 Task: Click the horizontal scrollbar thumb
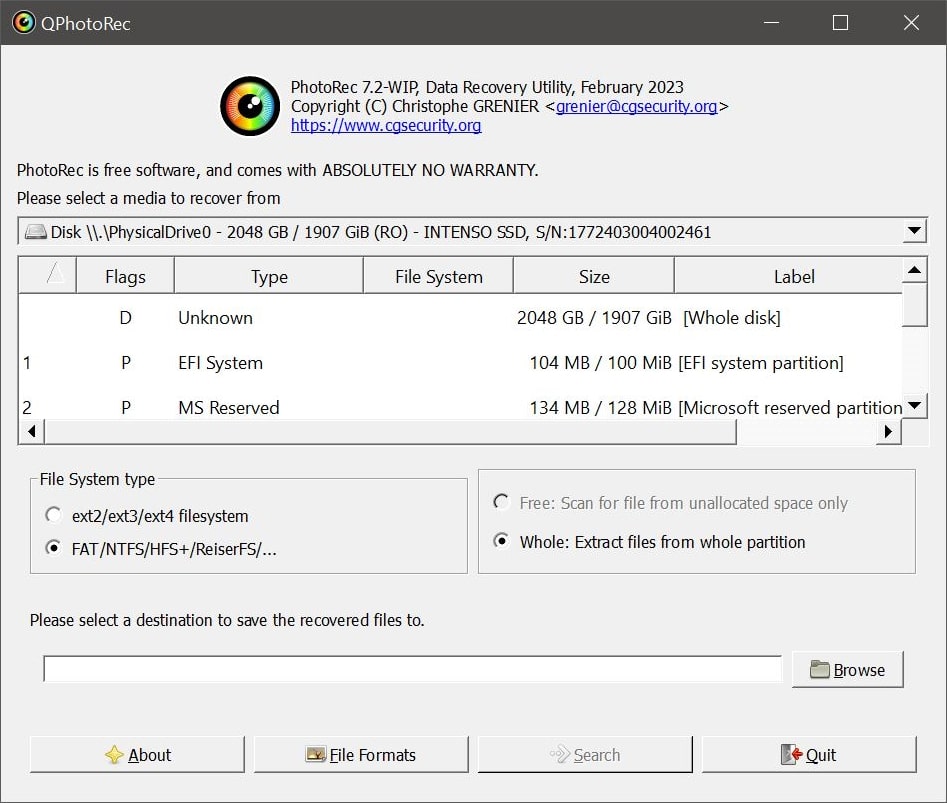391,431
